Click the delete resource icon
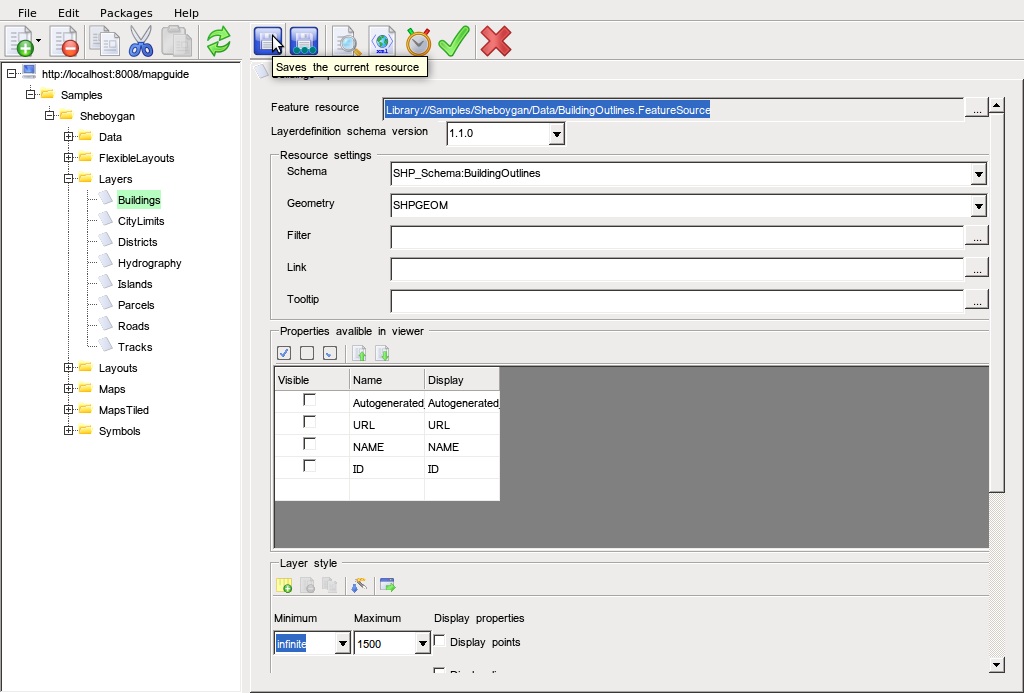The width and height of the screenshot is (1024, 693). click(64, 42)
